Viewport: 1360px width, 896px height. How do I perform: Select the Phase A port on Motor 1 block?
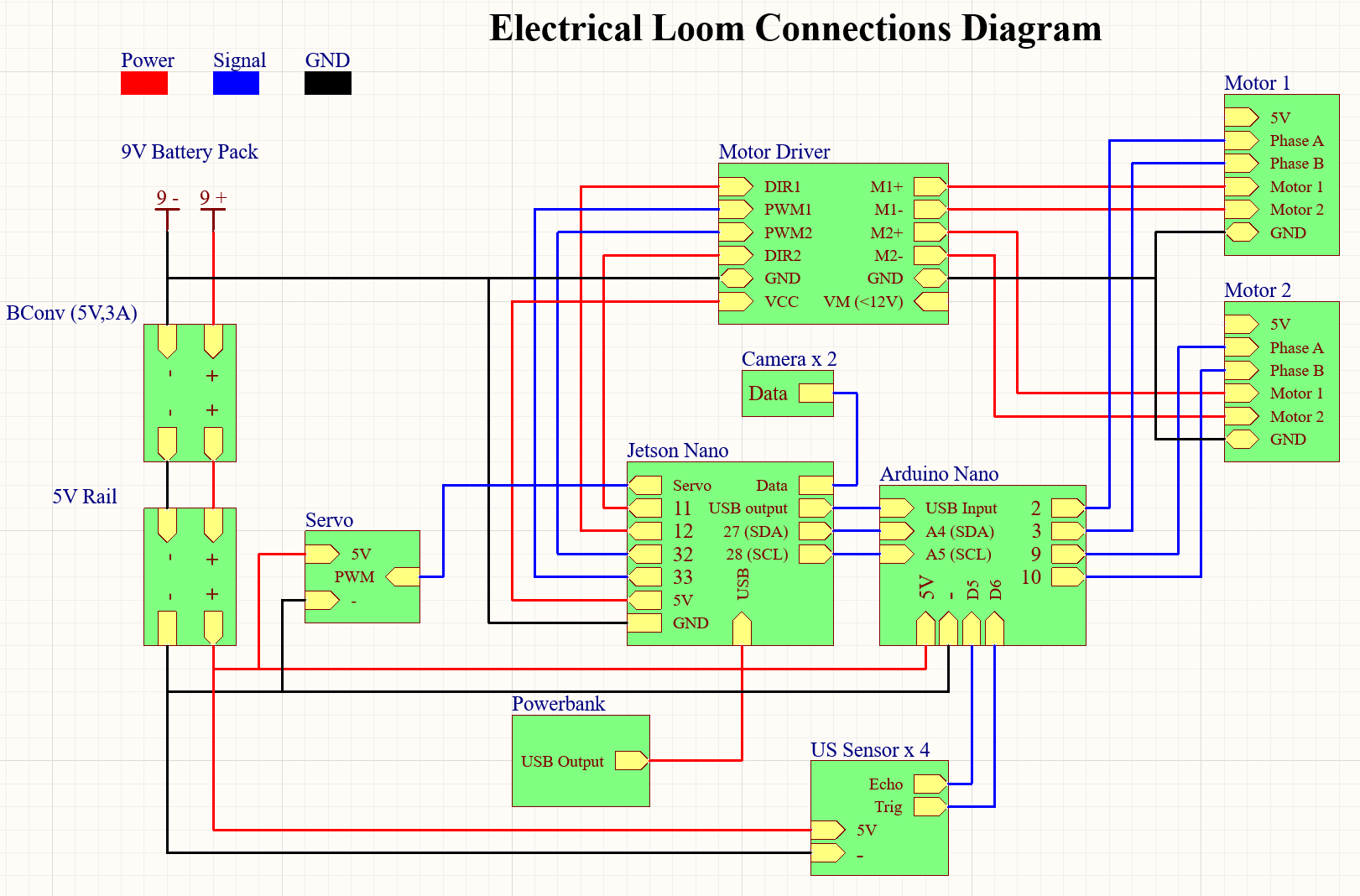coord(1242,140)
